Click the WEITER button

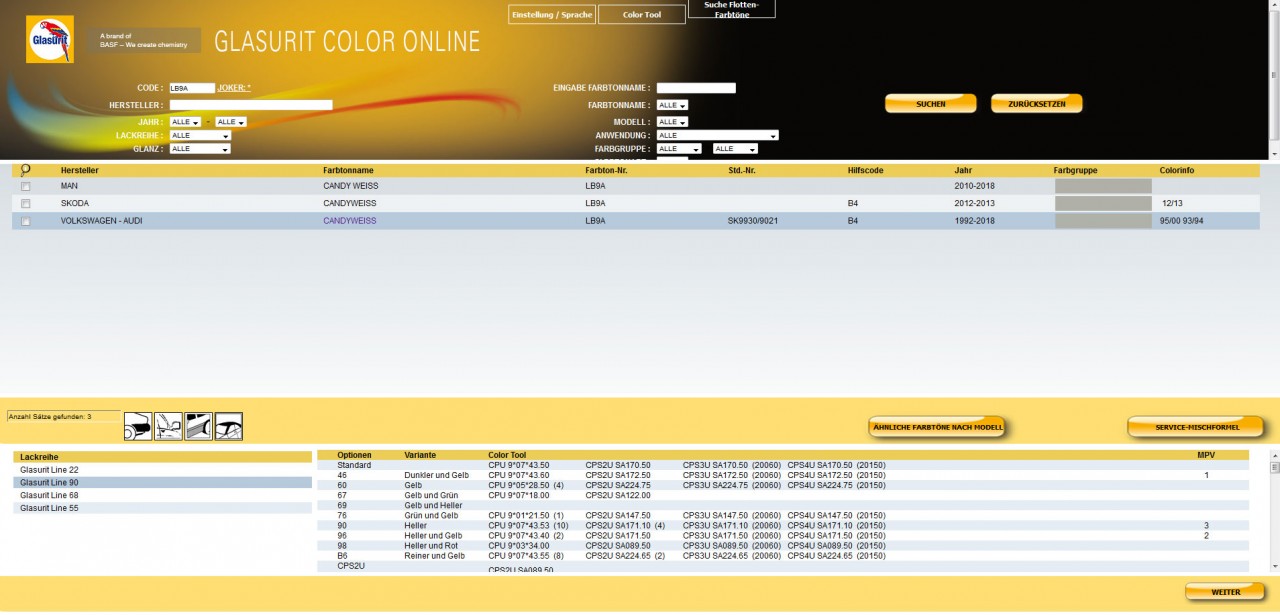[x=1225, y=592]
